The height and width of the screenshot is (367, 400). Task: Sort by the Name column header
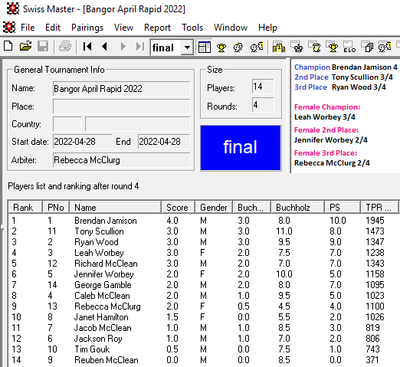click(x=115, y=207)
